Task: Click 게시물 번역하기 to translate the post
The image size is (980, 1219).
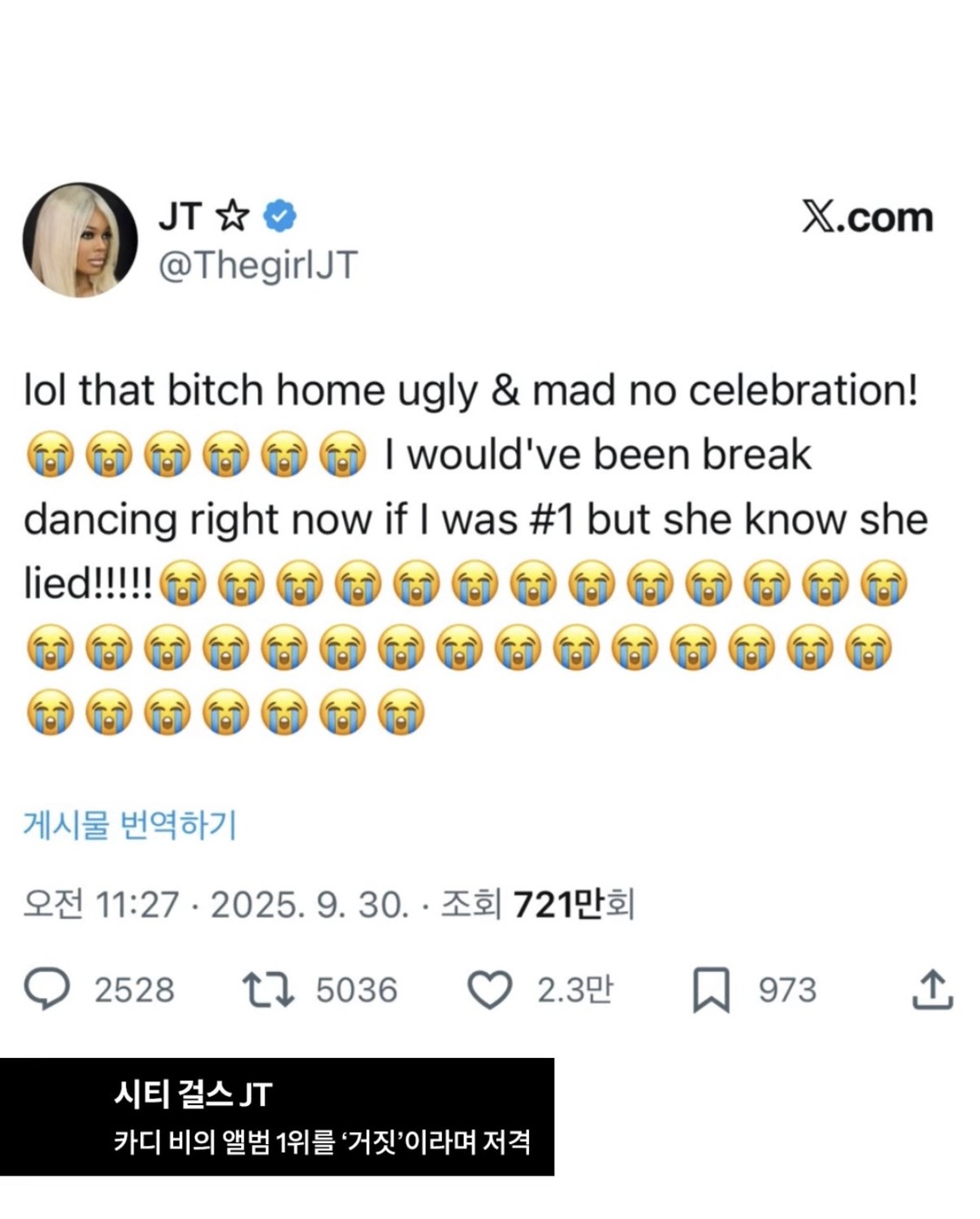Action: 130,824
